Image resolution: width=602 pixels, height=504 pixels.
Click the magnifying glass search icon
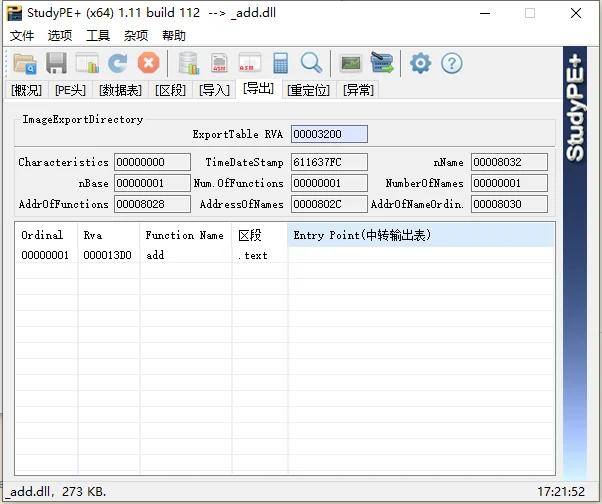point(311,63)
